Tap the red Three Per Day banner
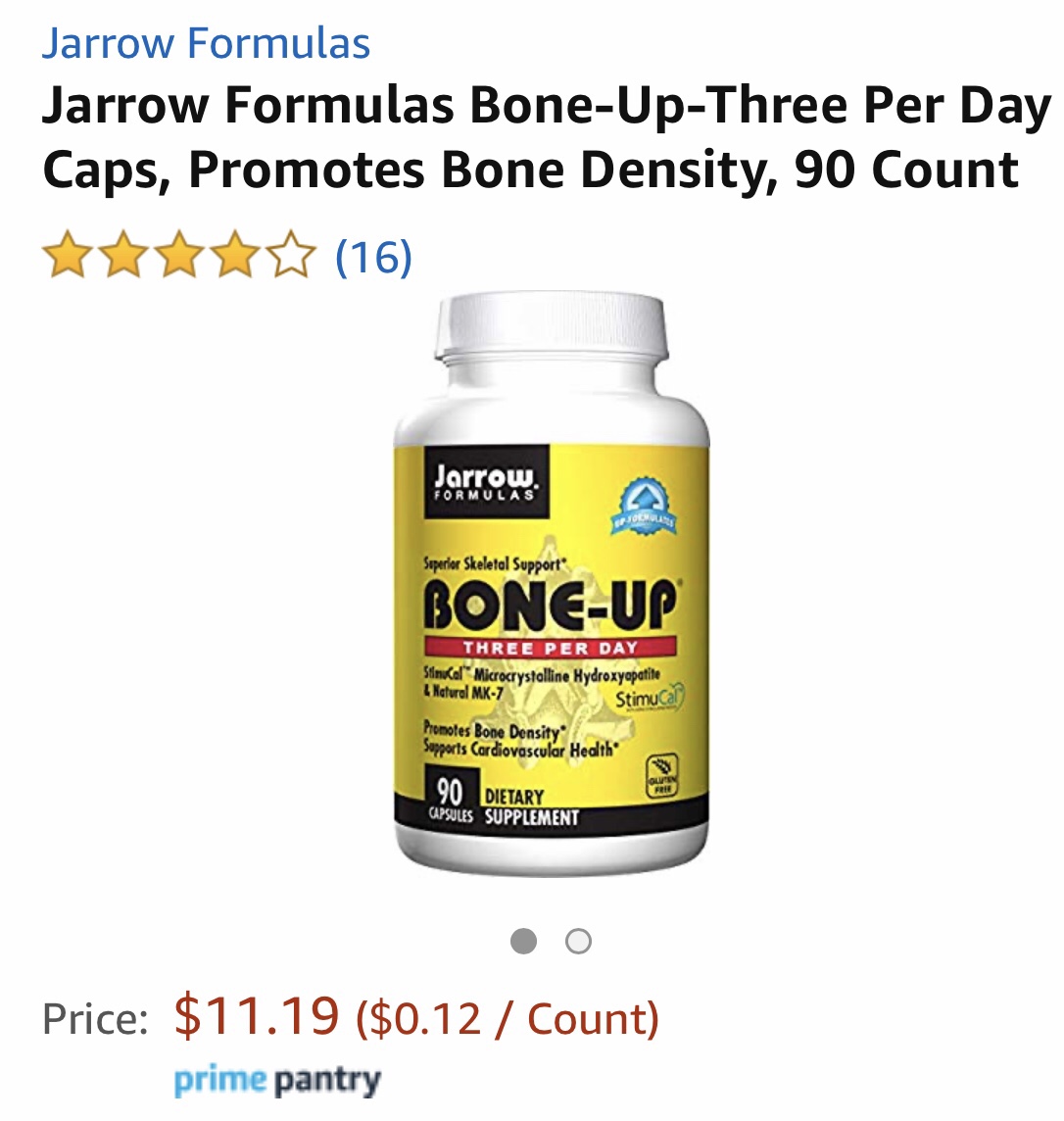This screenshot has width=1064, height=1121. (x=550, y=647)
